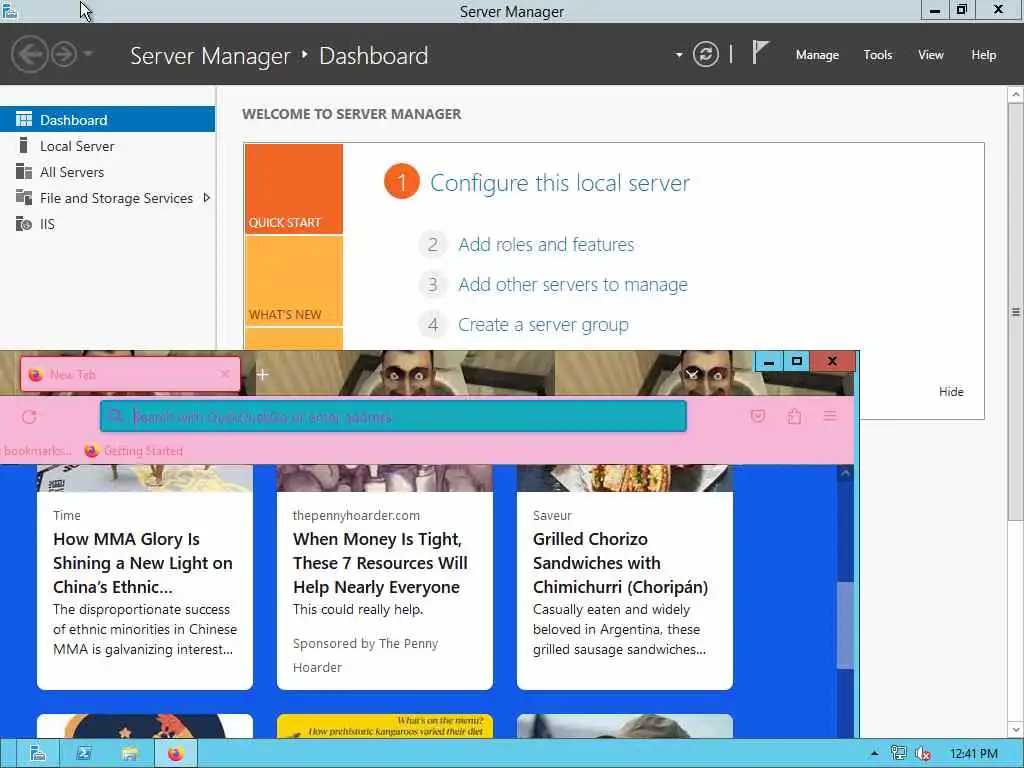Click Server Manager scrollbar up arrow
Screen dimensions: 1024x768
1016,95
